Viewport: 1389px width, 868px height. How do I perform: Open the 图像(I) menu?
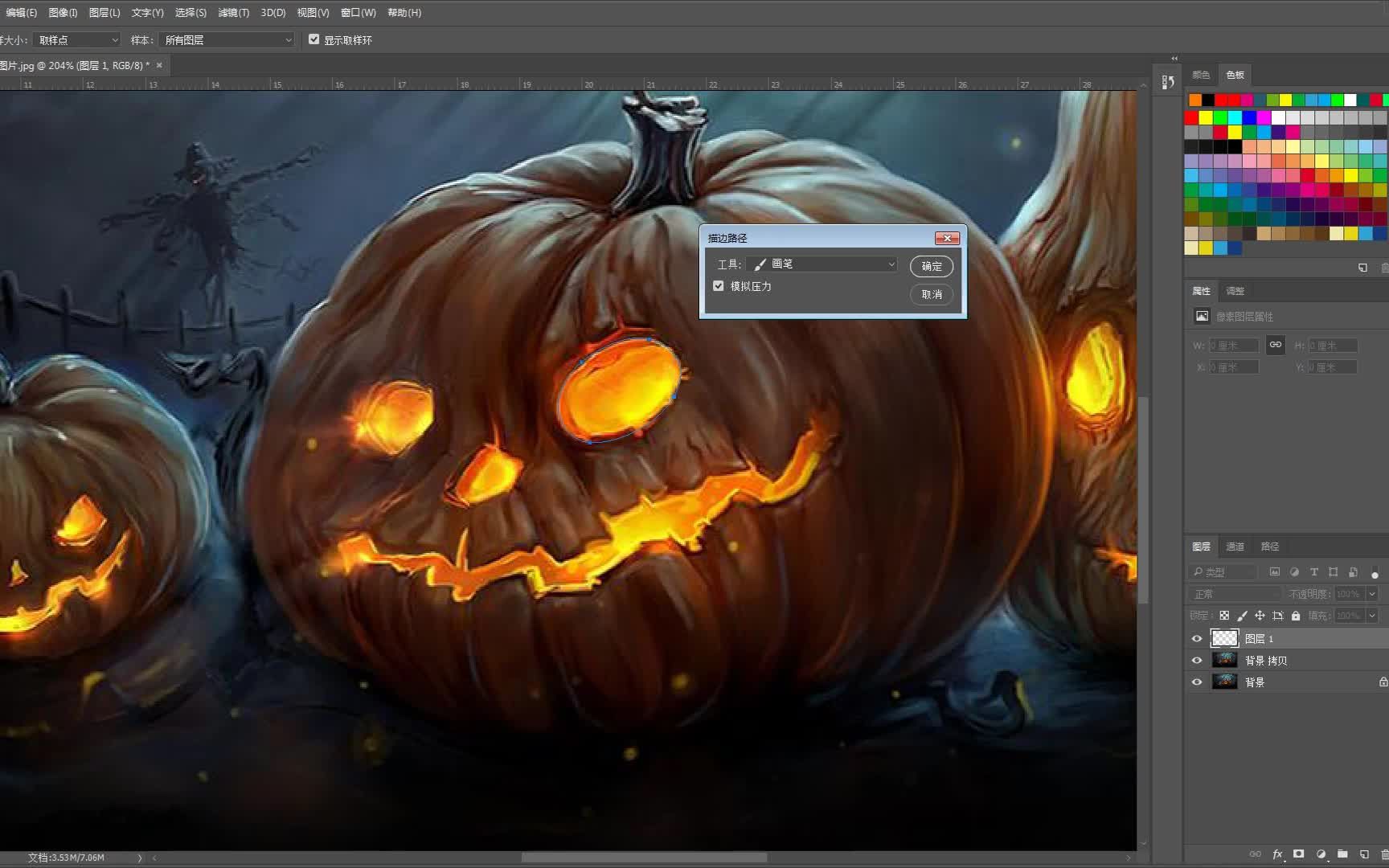(x=63, y=13)
